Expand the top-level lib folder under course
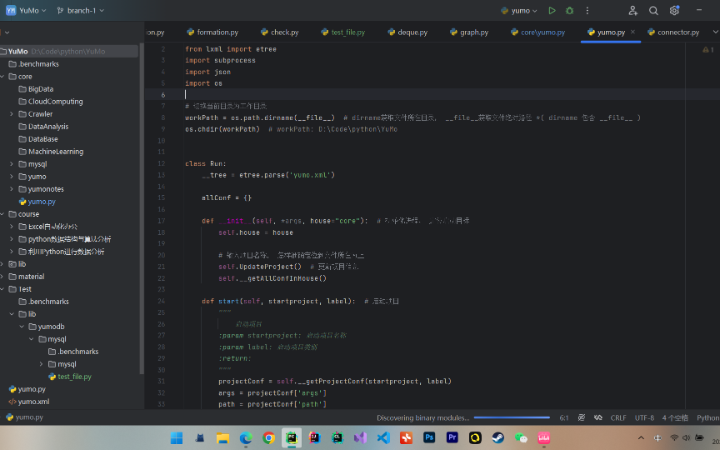Viewport: 720px width, 450px height. [x=2, y=264]
